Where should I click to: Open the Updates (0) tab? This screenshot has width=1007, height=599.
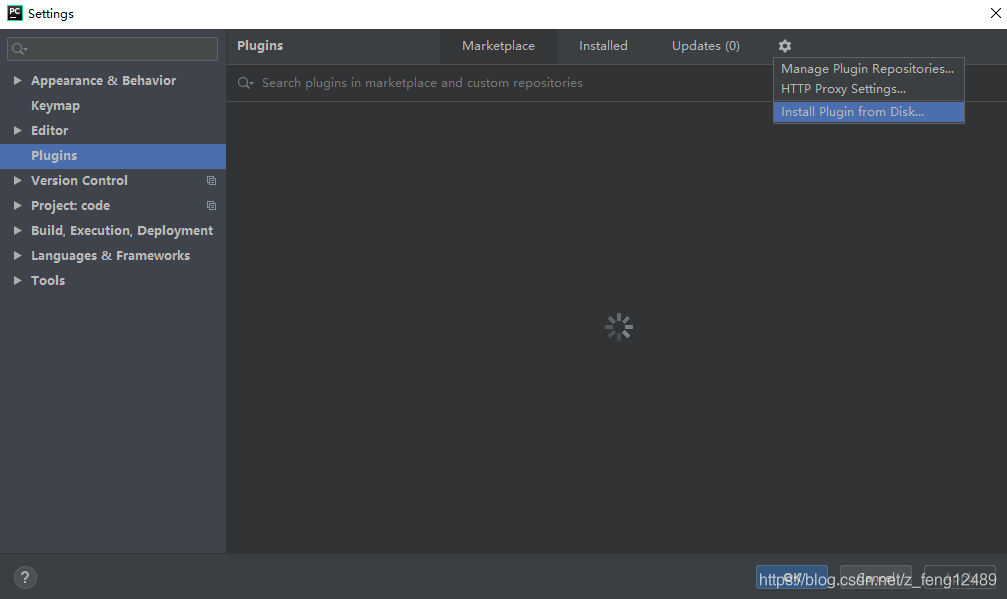[706, 46]
